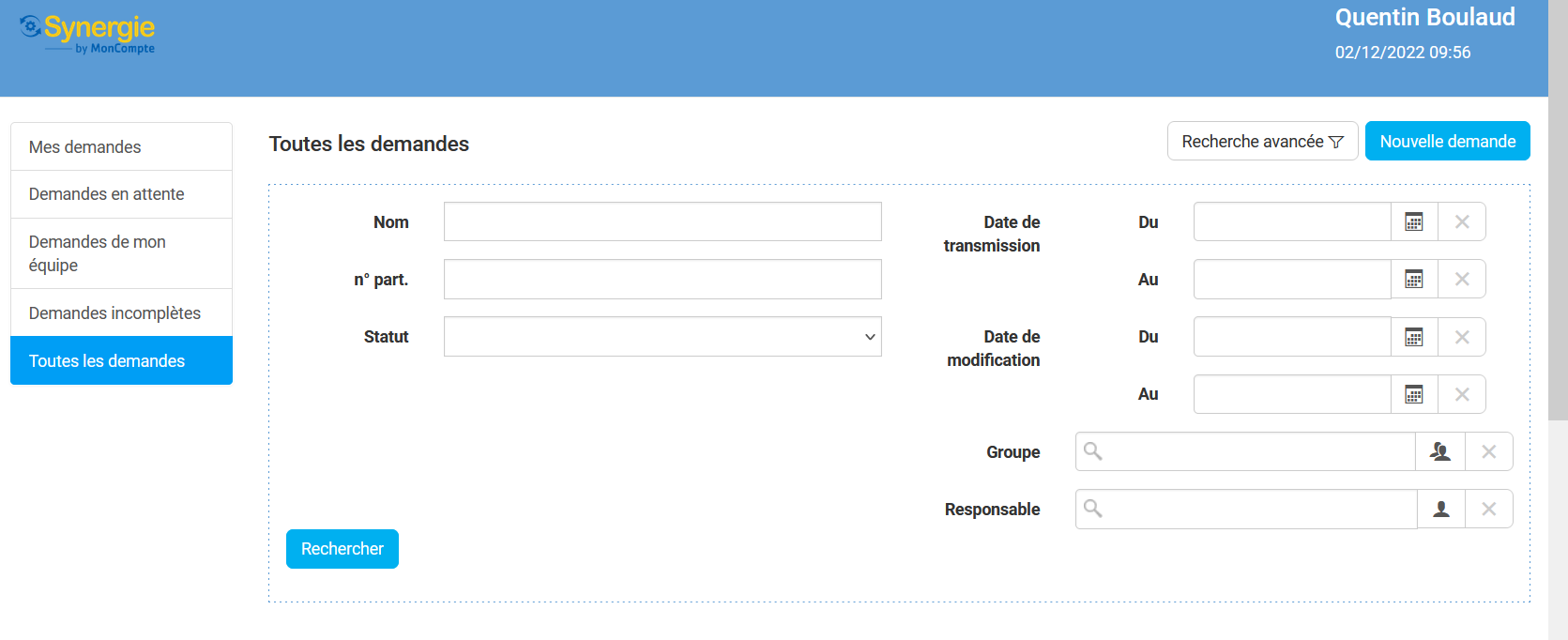Open Demandes incomplètes list

(x=121, y=313)
